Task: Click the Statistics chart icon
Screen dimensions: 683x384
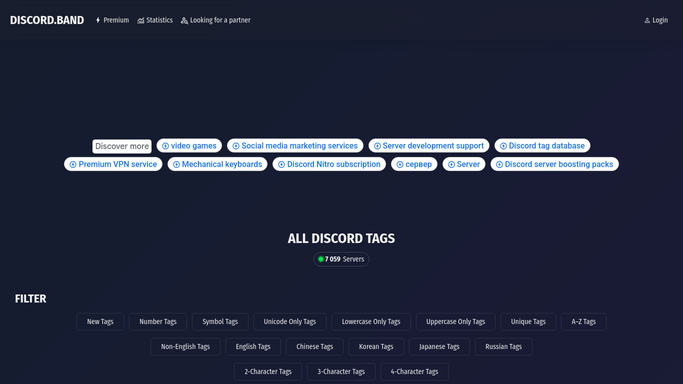Action: tap(141, 20)
